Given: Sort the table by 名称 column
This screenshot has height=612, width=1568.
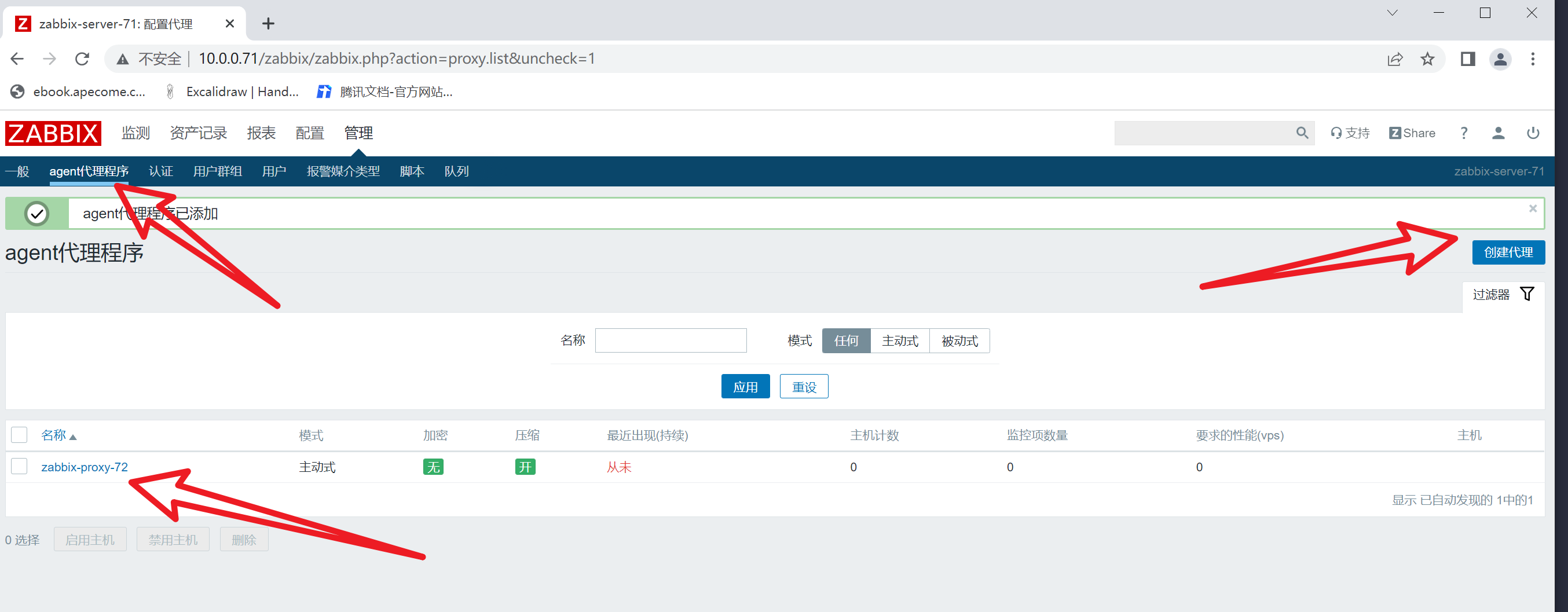Looking at the screenshot, I should [x=58, y=435].
